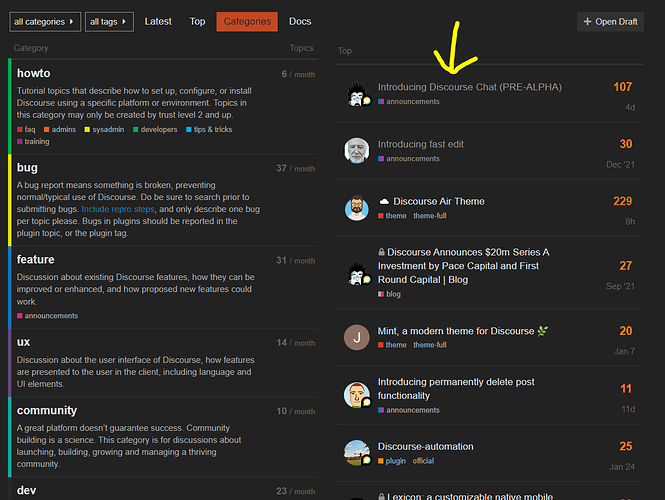
Task: Click the 20 reply count on Mint topic
Action: click(626, 331)
